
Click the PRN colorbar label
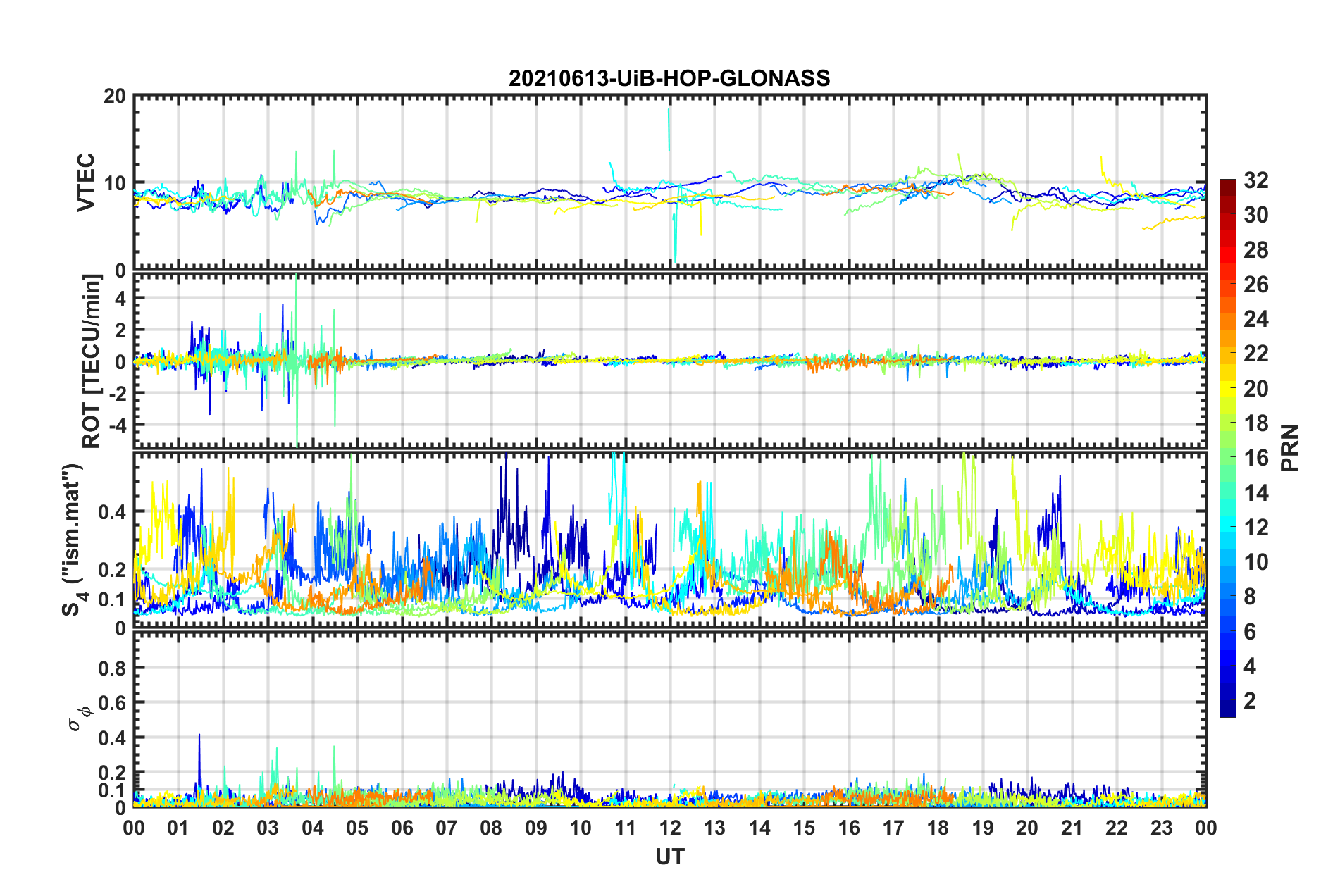(1289, 448)
